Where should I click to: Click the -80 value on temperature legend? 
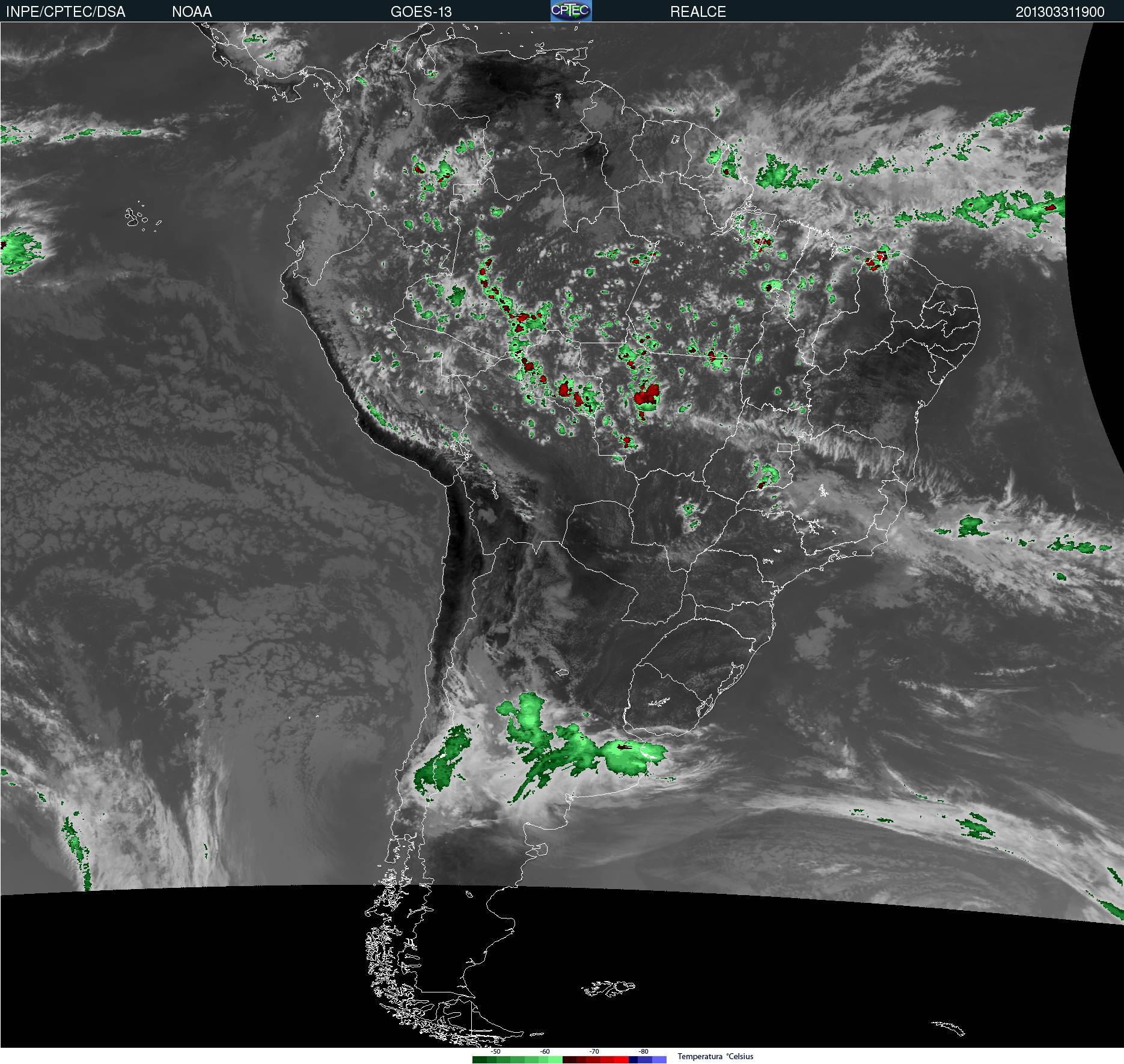pyautogui.click(x=643, y=1051)
